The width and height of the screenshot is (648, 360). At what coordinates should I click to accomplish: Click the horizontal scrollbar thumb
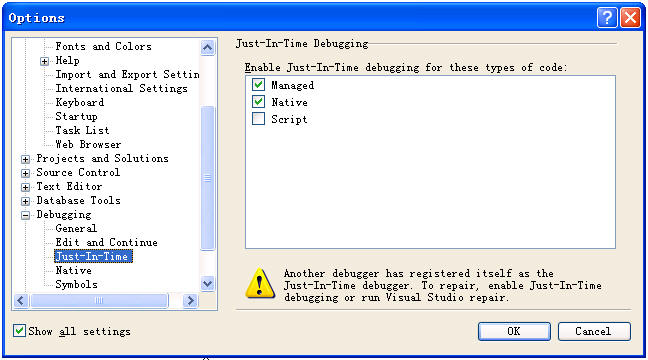point(99,300)
